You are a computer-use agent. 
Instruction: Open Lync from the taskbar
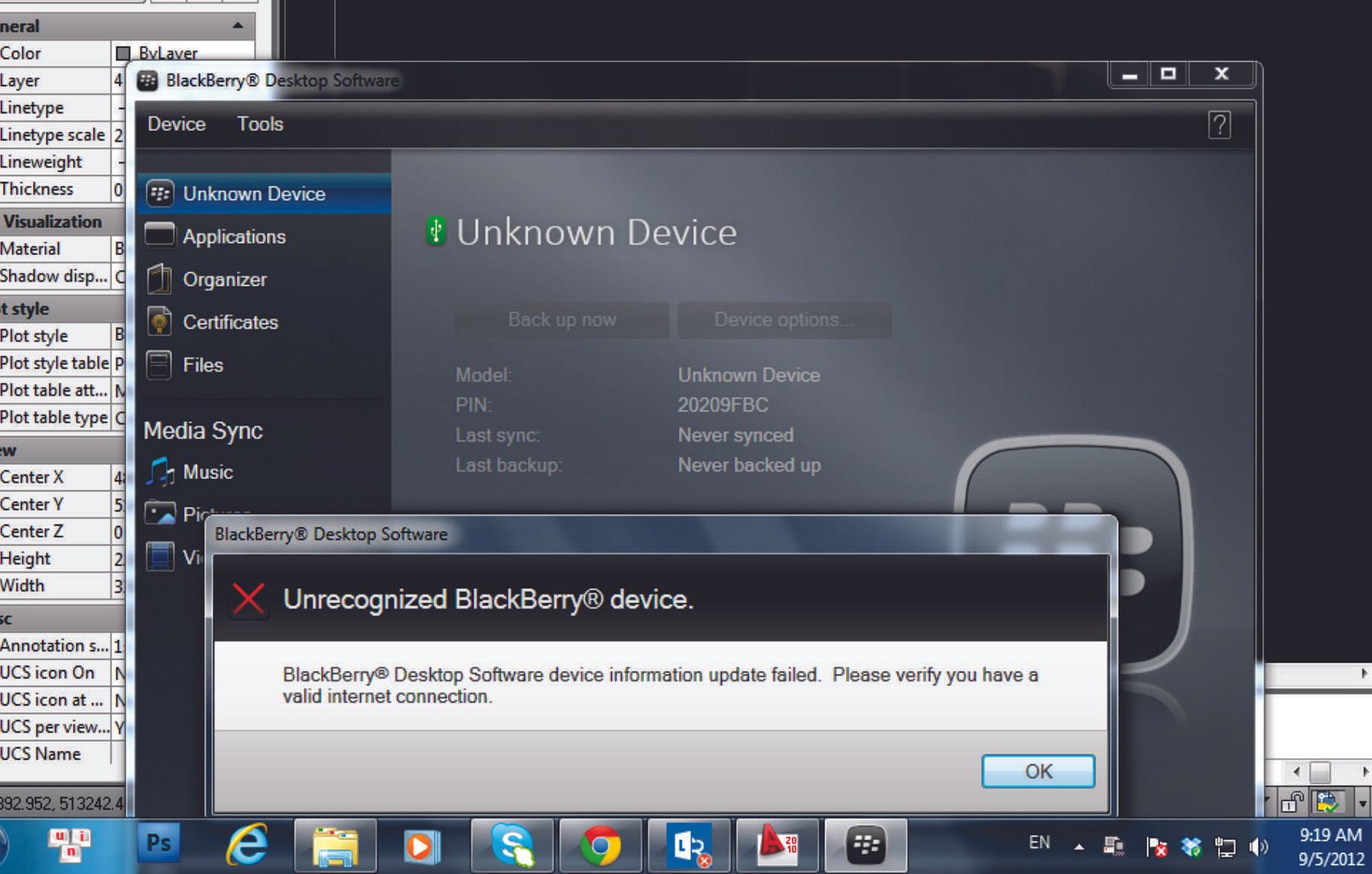(689, 846)
